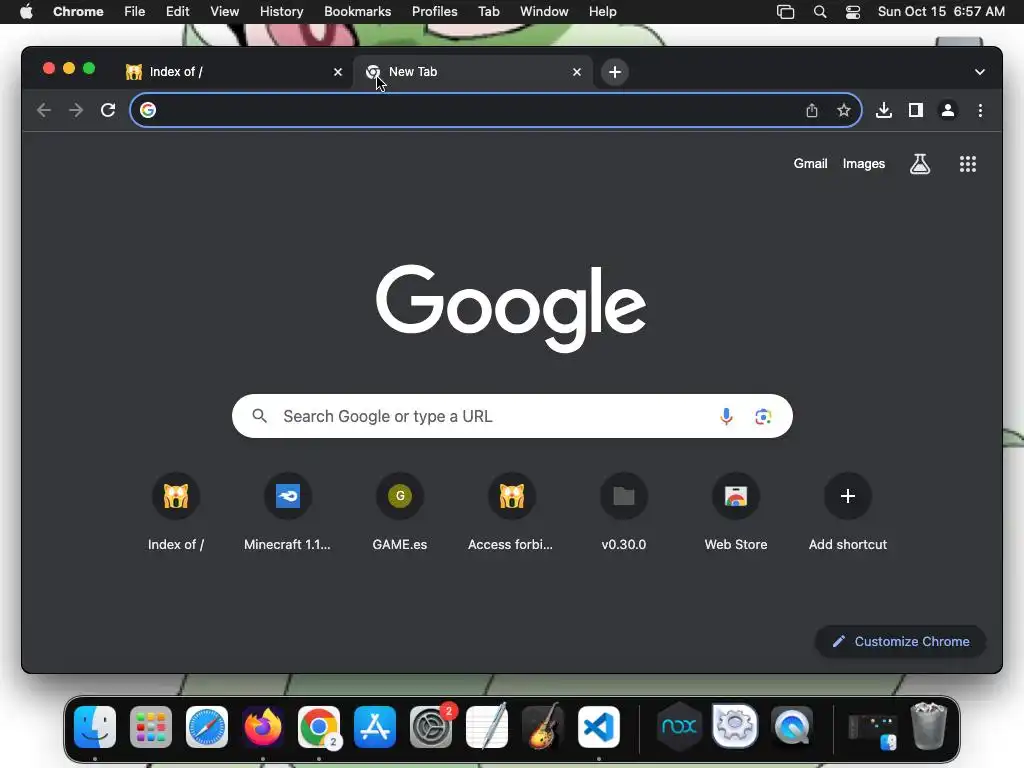Open the Minecraft 1.1... shortcut
Viewport: 1024px width, 768px height.
point(287,513)
